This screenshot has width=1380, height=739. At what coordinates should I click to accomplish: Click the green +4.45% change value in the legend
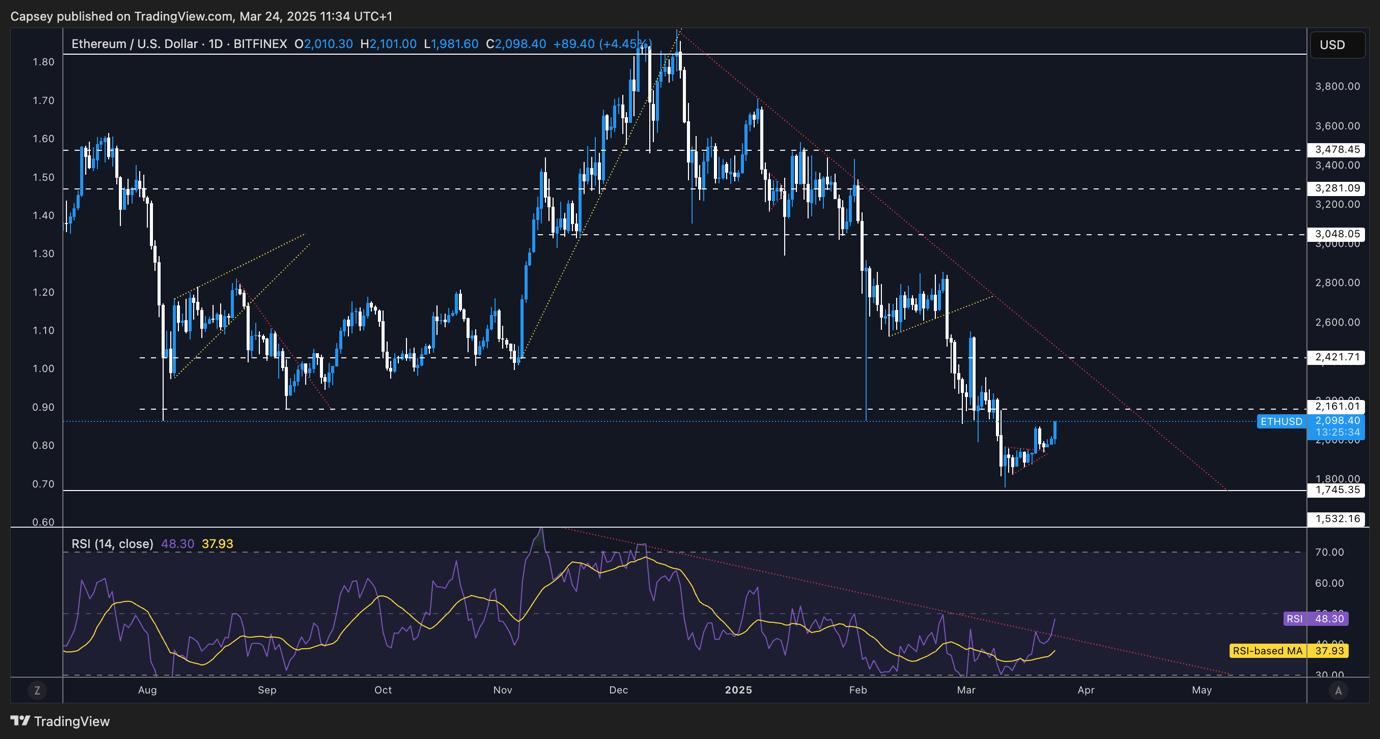(x=626, y=44)
